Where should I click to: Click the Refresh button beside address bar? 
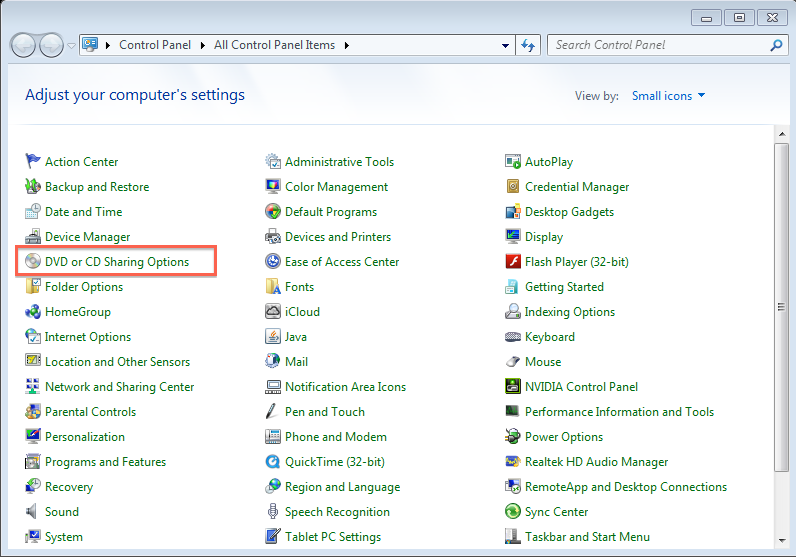point(528,45)
